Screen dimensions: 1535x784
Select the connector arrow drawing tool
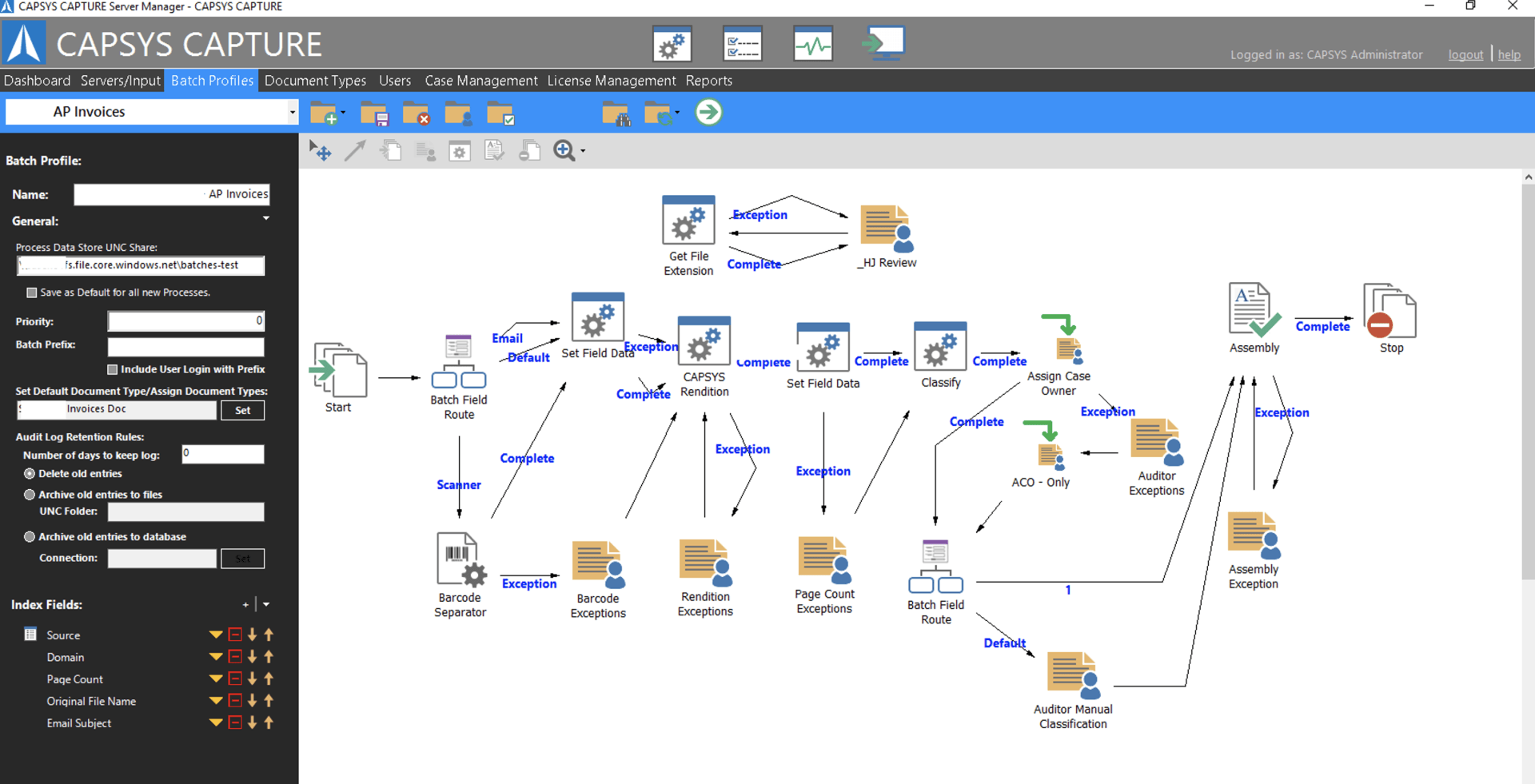click(x=355, y=150)
